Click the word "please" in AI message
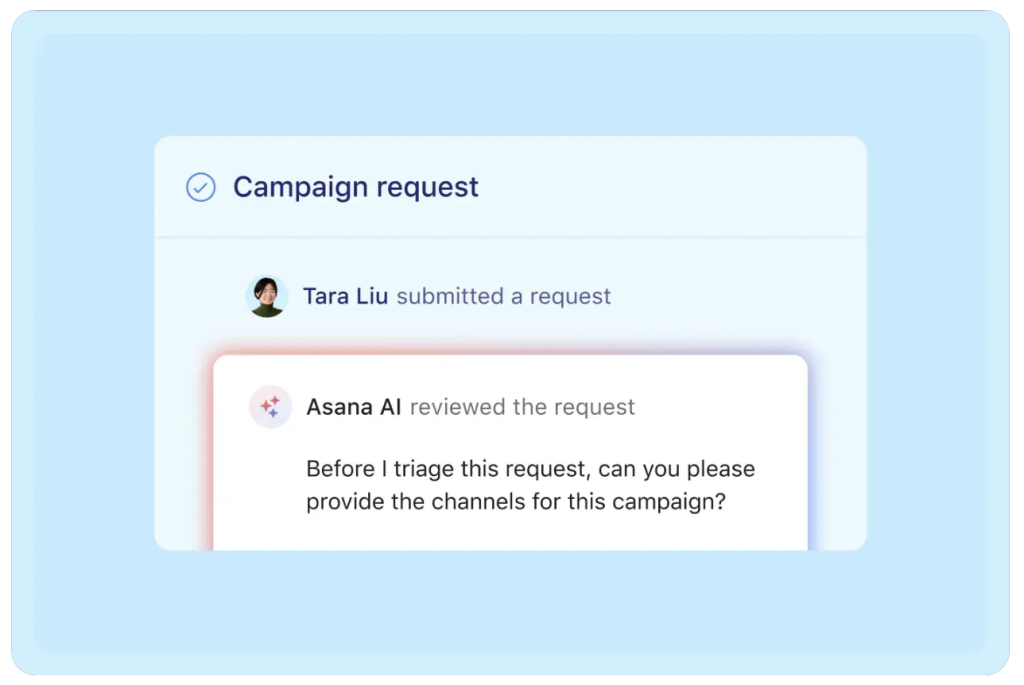Screen dimensions: 1024x685 [x=721, y=468]
